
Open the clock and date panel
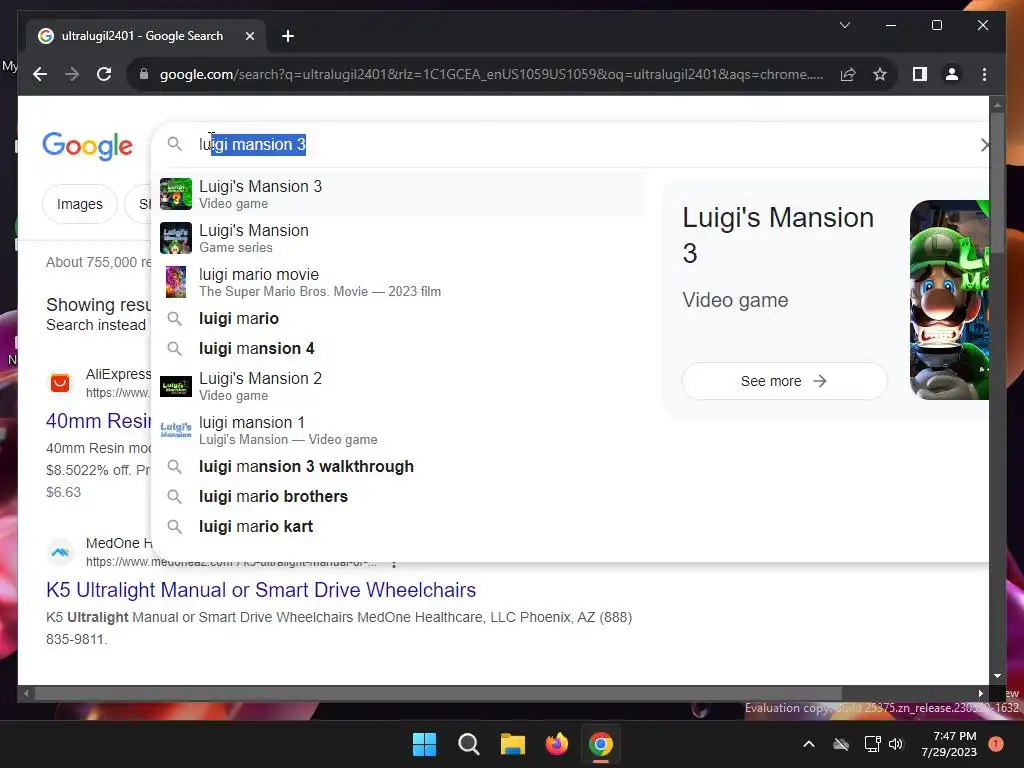[x=949, y=744]
